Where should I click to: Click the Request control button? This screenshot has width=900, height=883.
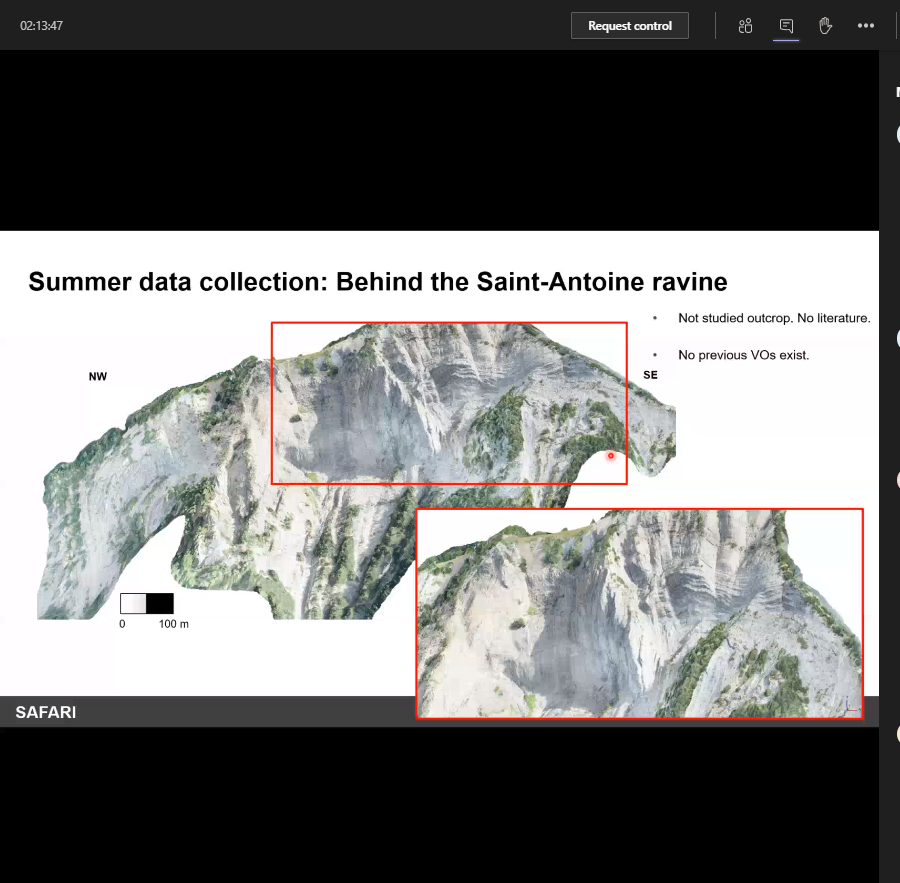coord(630,26)
